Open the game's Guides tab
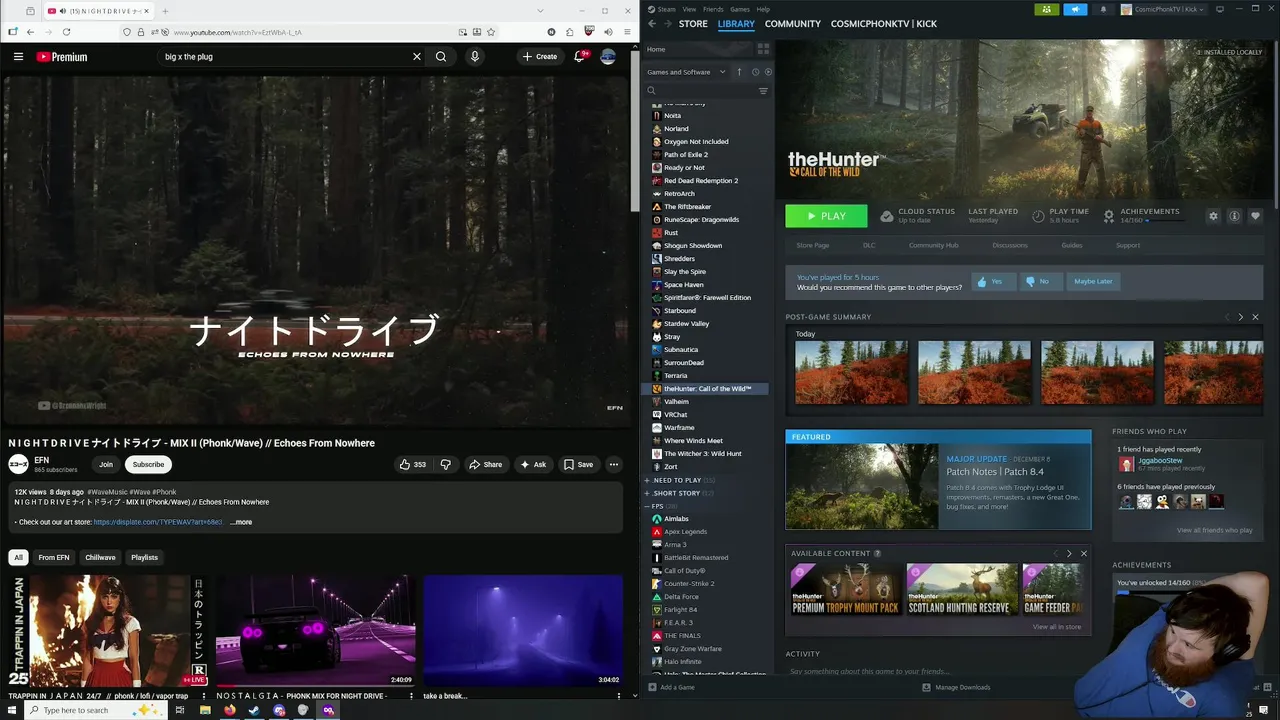The width and height of the screenshot is (1280, 720). tap(1072, 245)
